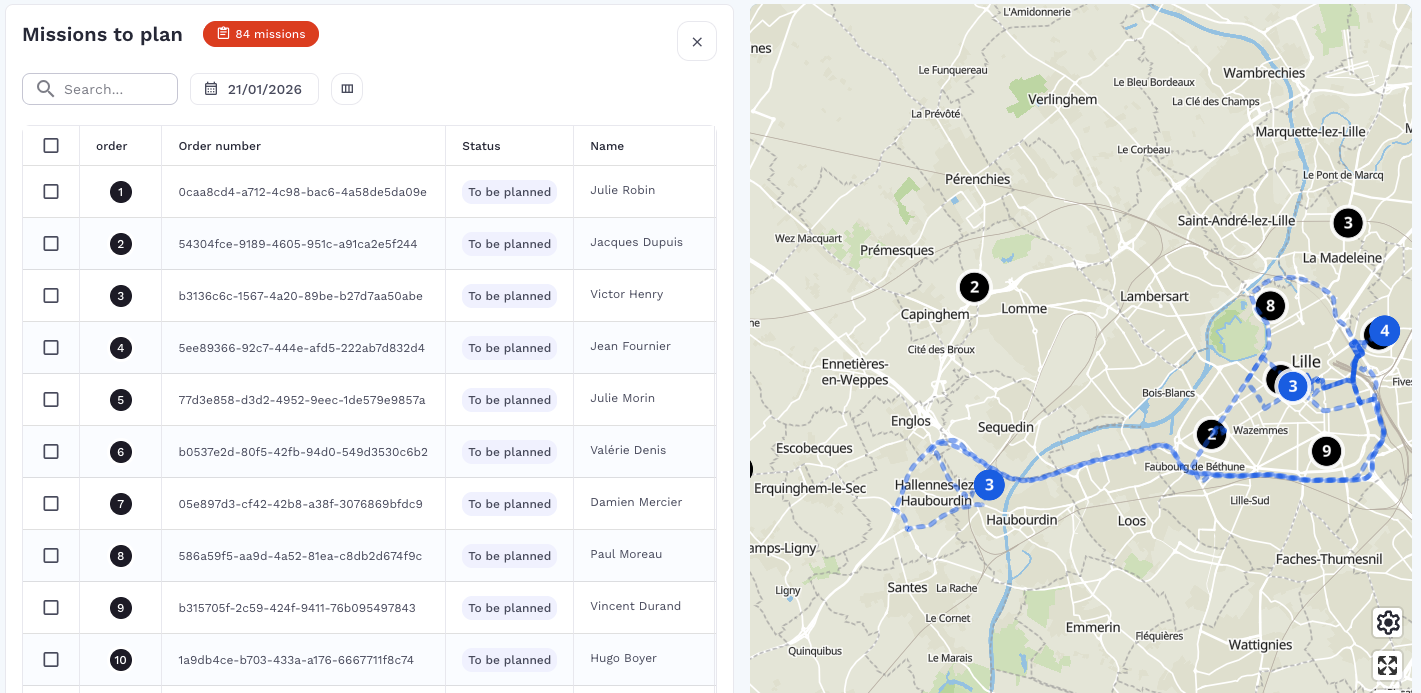The image size is (1421, 693).
Task: Click the map fullscreen expand icon
Action: click(x=1387, y=666)
